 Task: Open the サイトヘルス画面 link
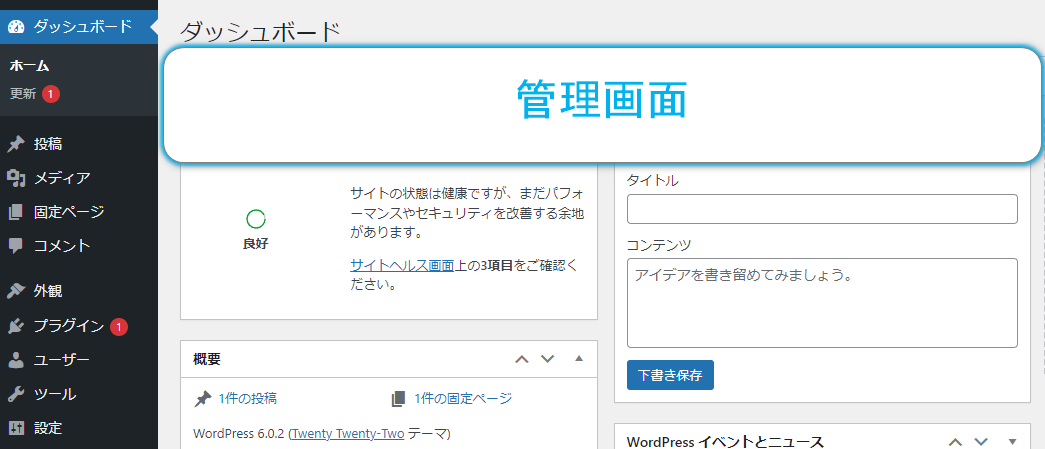coord(402,266)
